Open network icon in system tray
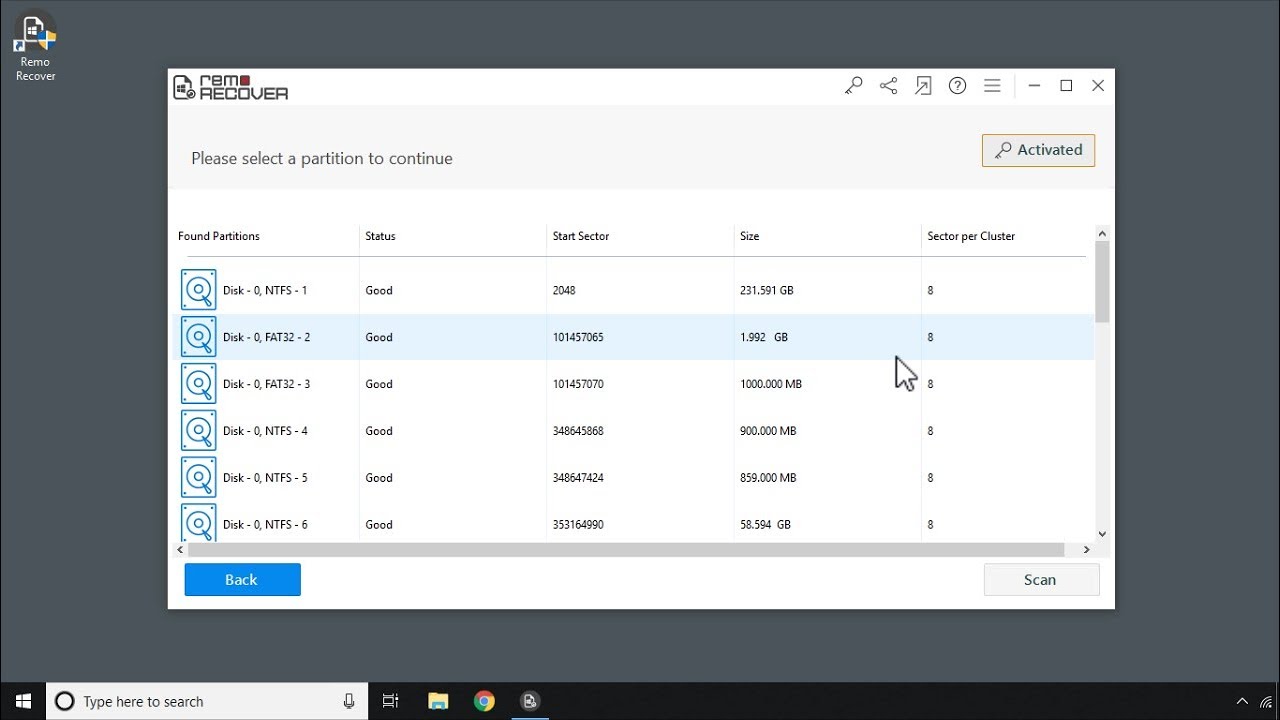 (x=1266, y=701)
